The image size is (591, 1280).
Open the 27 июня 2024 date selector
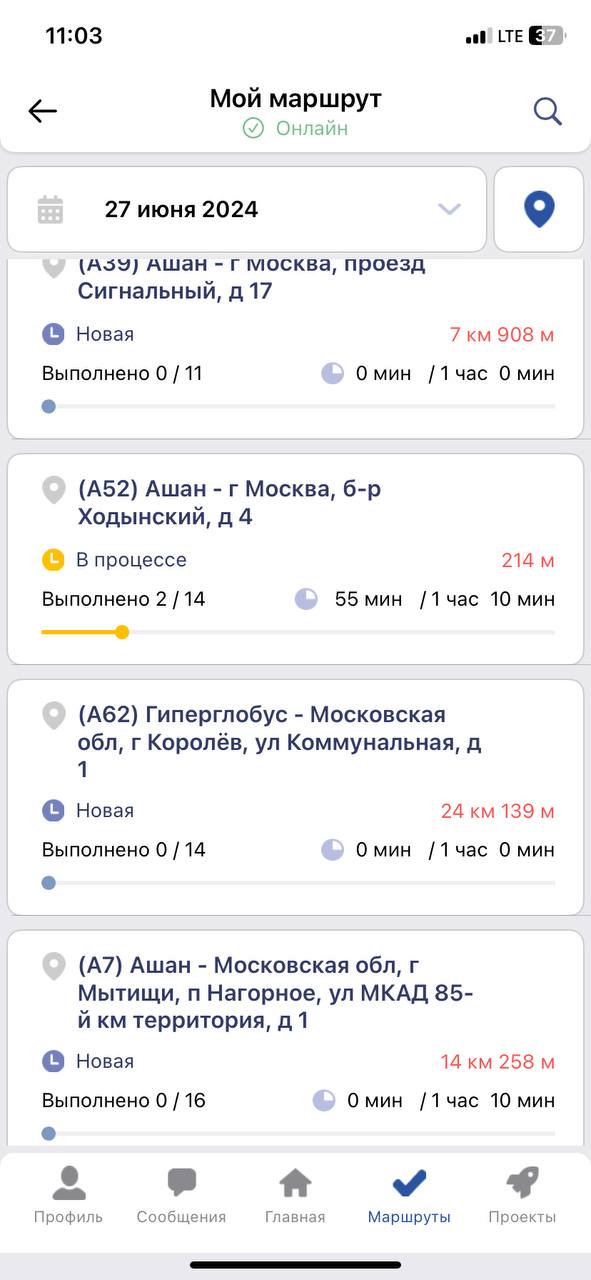click(x=247, y=209)
